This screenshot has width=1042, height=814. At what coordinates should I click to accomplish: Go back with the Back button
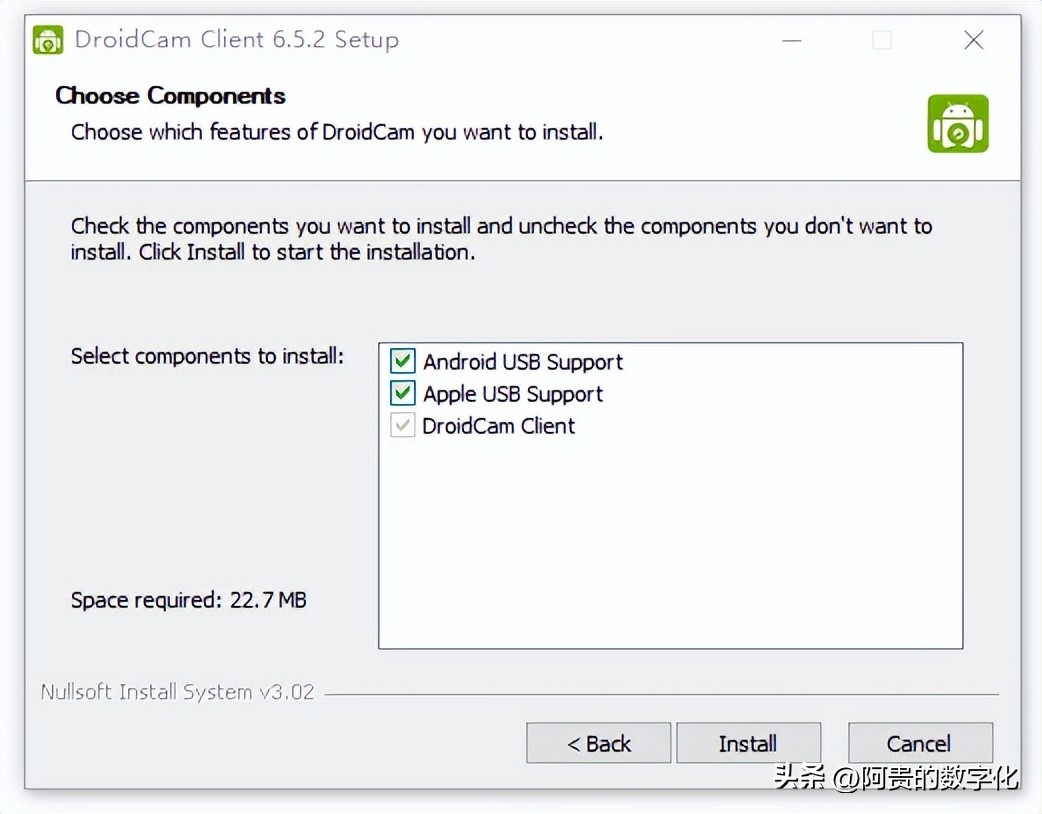coord(598,744)
